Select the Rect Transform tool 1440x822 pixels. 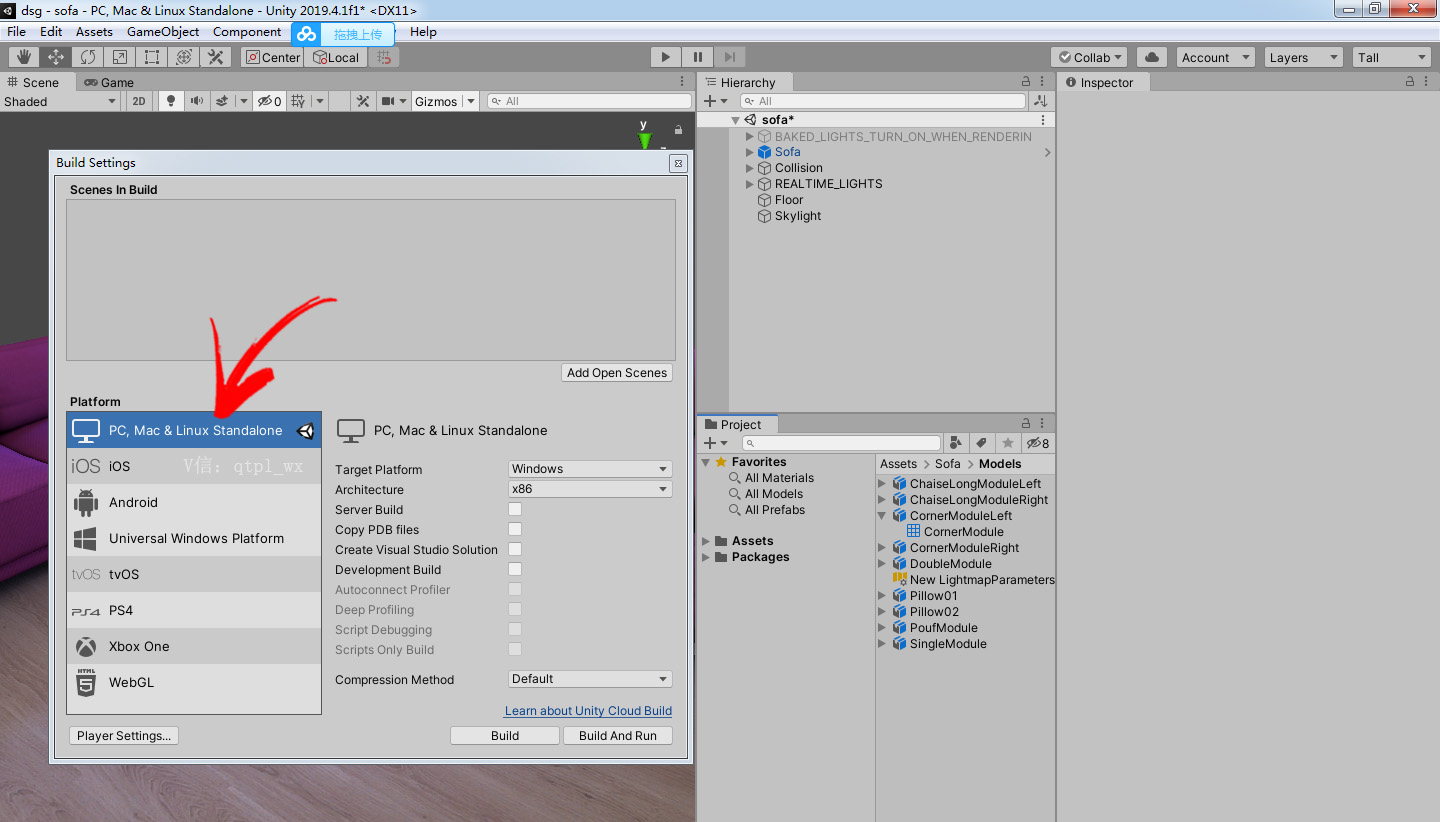pyautogui.click(x=152, y=57)
